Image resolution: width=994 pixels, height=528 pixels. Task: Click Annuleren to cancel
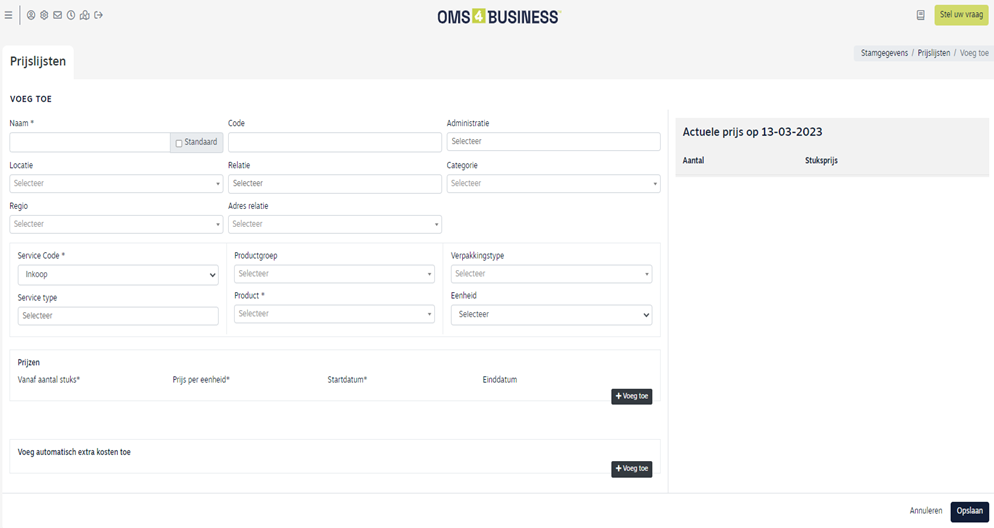pos(925,511)
